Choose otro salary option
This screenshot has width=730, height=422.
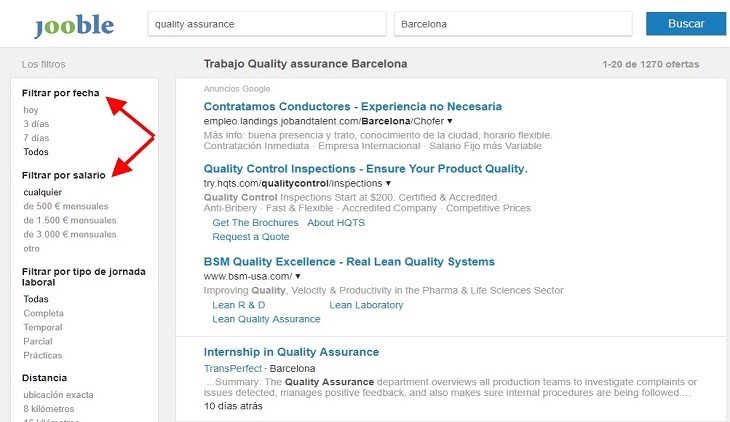pos(31,248)
